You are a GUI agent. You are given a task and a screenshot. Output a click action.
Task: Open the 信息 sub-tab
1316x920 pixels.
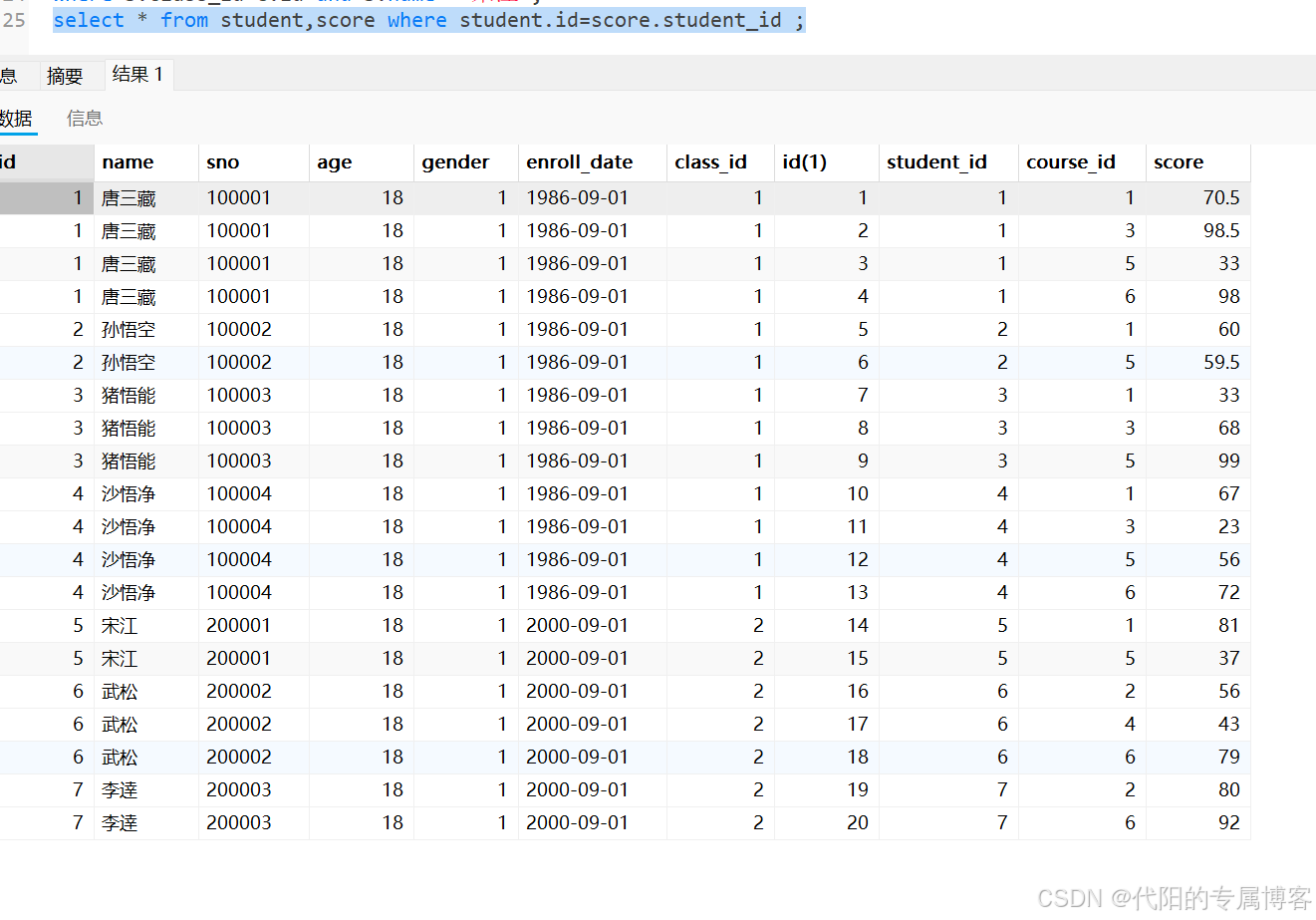tap(85, 119)
